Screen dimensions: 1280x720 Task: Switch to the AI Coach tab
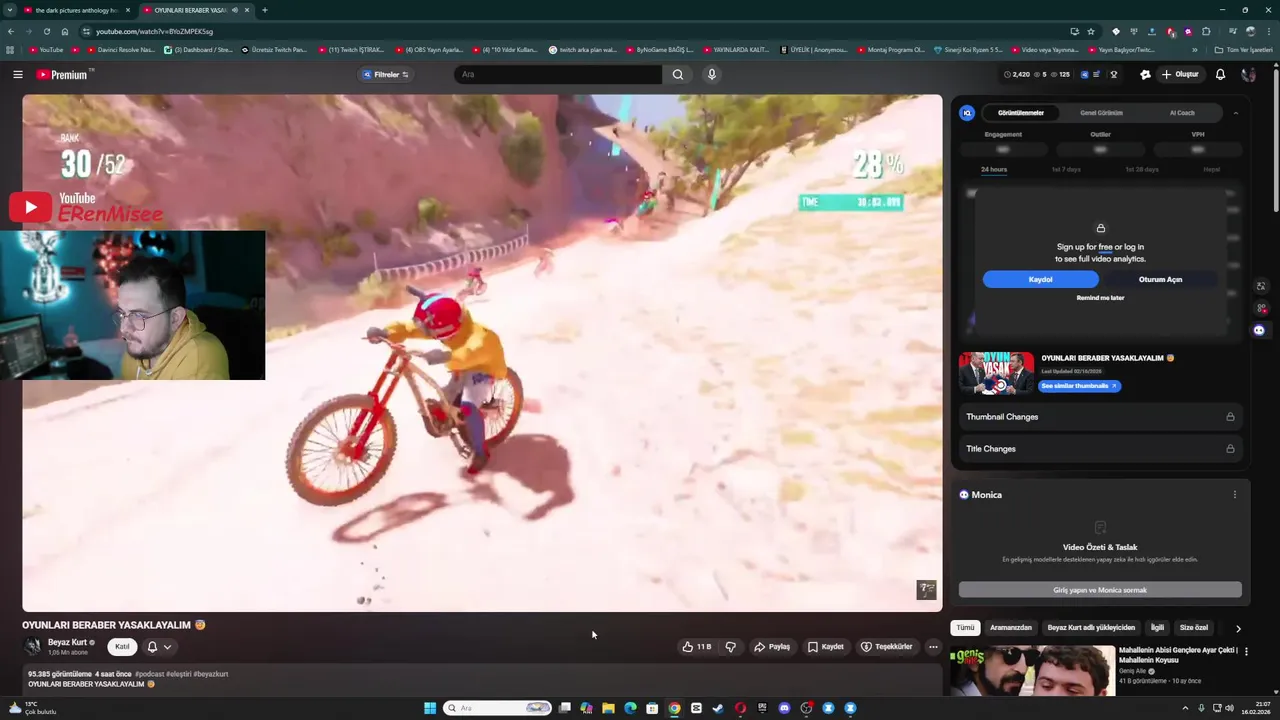1182,113
